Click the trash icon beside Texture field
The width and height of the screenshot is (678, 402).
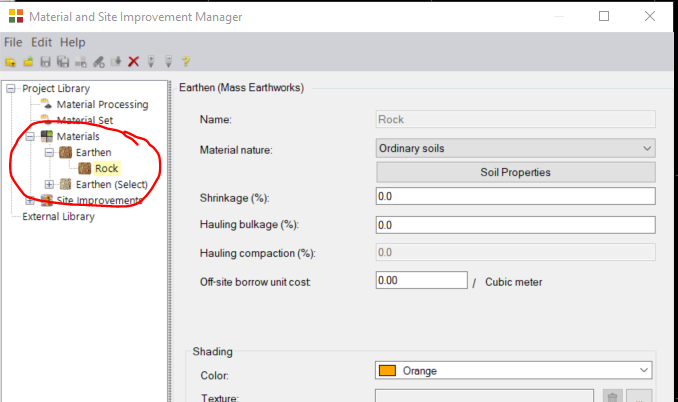click(x=613, y=398)
